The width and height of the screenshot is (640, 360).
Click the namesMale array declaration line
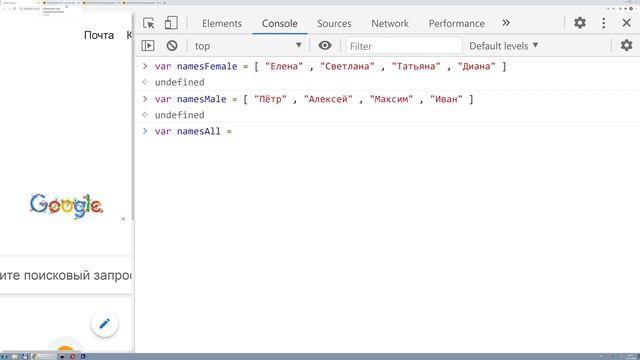point(314,99)
